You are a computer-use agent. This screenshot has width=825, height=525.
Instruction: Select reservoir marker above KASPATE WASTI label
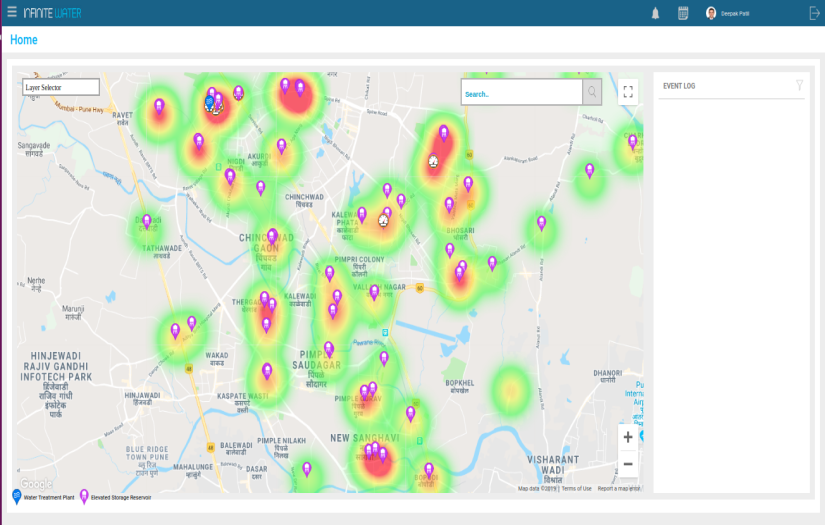click(x=267, y=371)
